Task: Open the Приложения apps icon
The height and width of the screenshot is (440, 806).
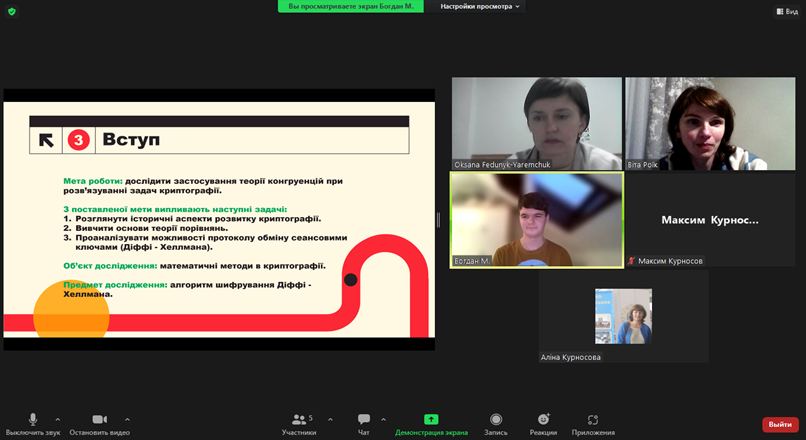Action: [593, 420]
